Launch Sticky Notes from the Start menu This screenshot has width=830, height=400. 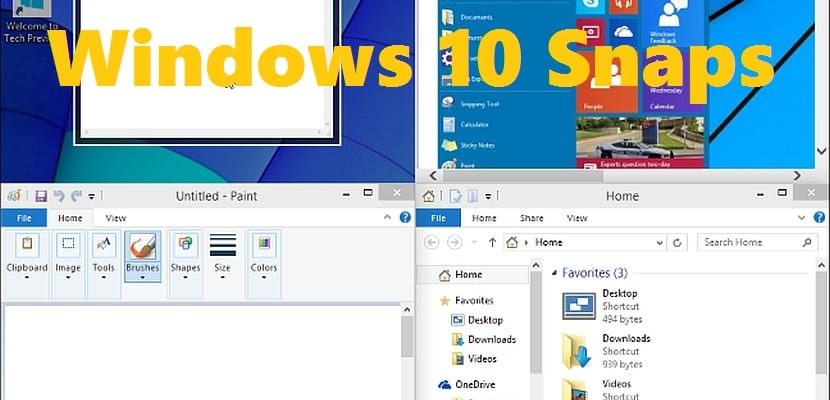[468, 146]
